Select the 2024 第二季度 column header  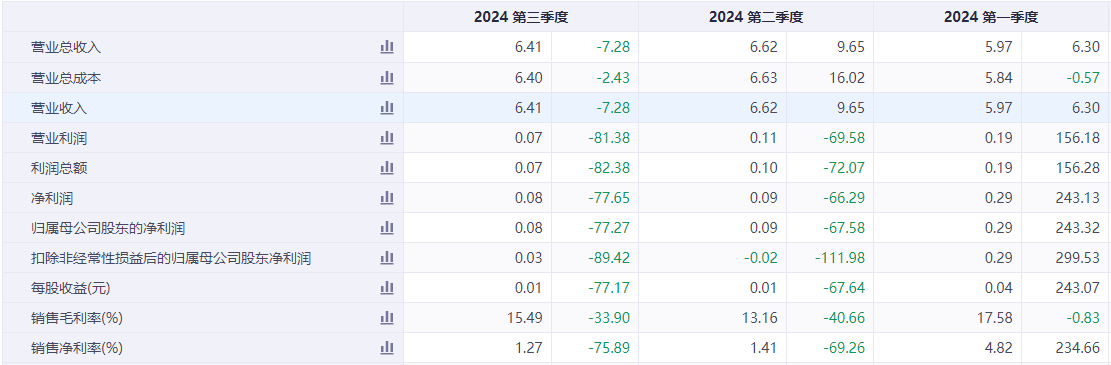pyautogui.click(x=756, y=17)
